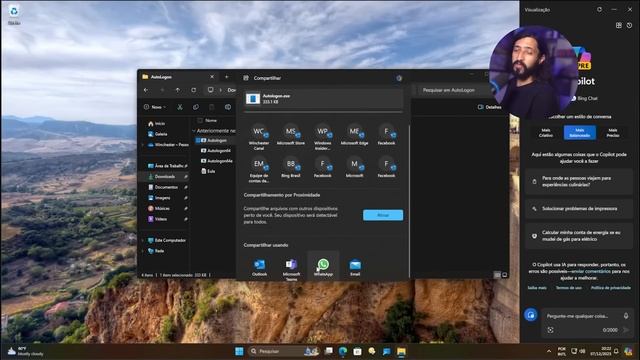The height and width of the screenshot is (360, 640).
Task: Click the account icon in the Compartilhar header
Action: 399,78
